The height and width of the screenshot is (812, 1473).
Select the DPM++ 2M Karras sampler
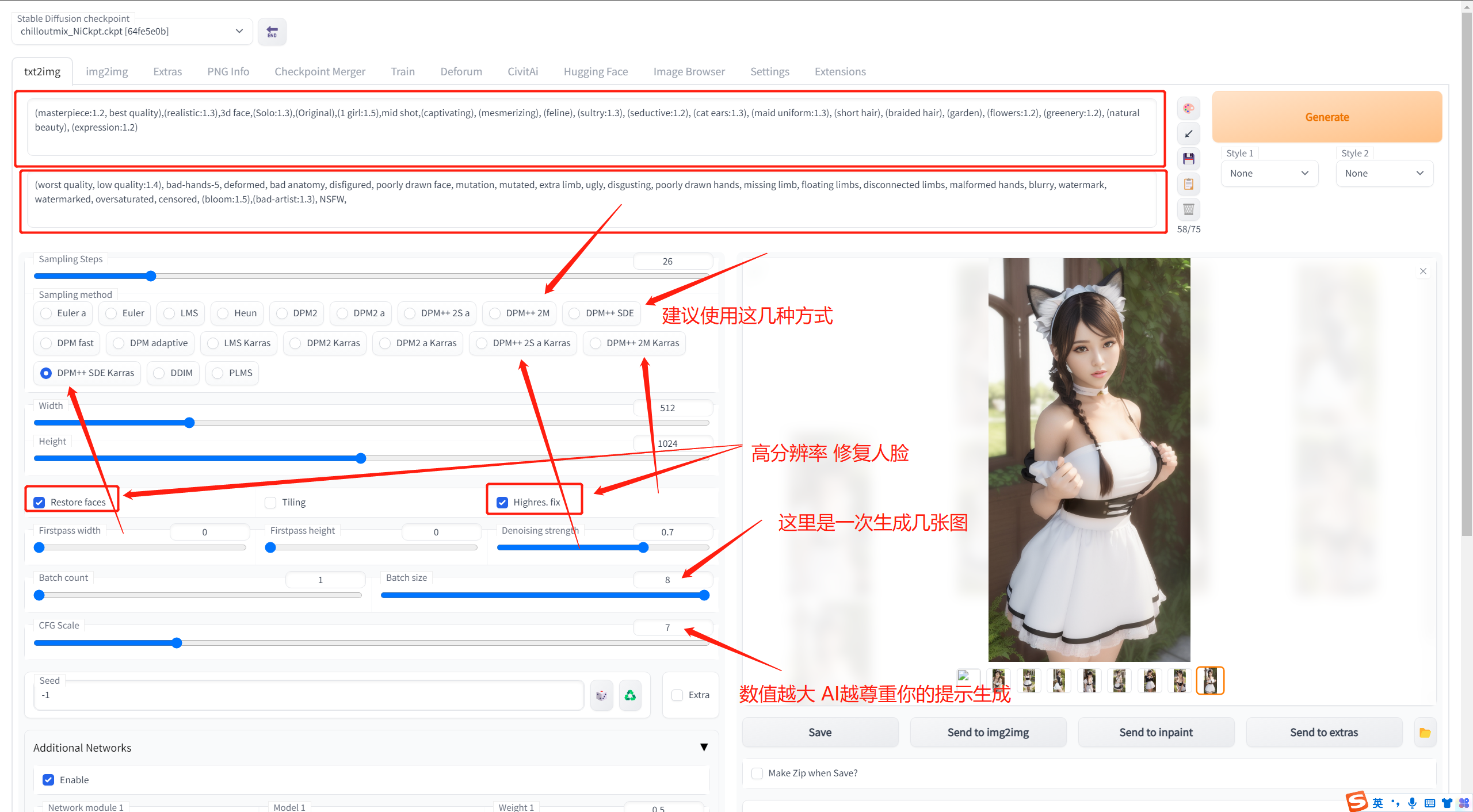tap(596, 343)
